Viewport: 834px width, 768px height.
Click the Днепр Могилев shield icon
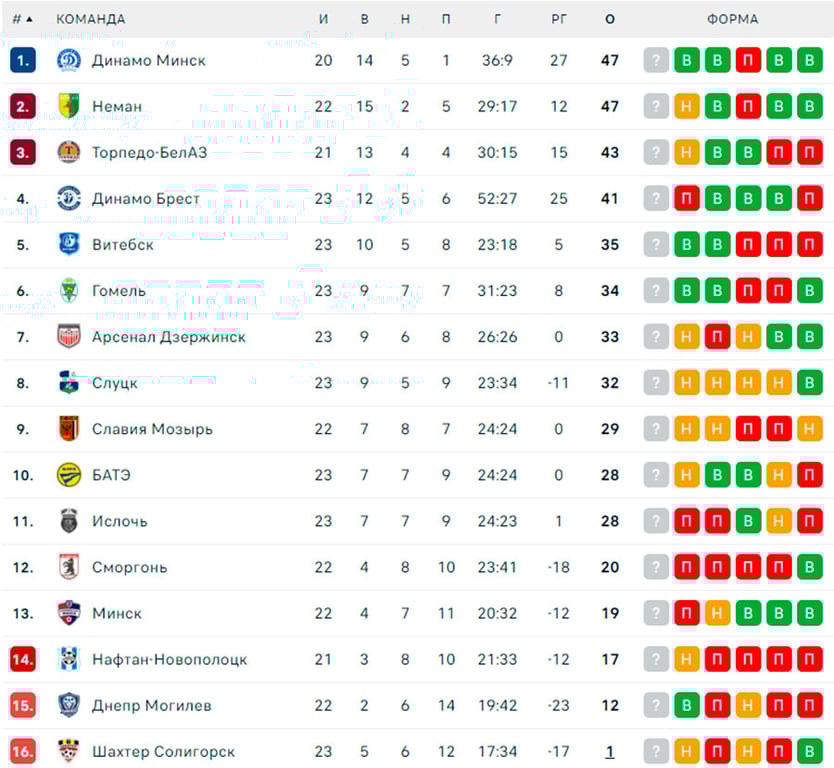(x=69, y=705)
